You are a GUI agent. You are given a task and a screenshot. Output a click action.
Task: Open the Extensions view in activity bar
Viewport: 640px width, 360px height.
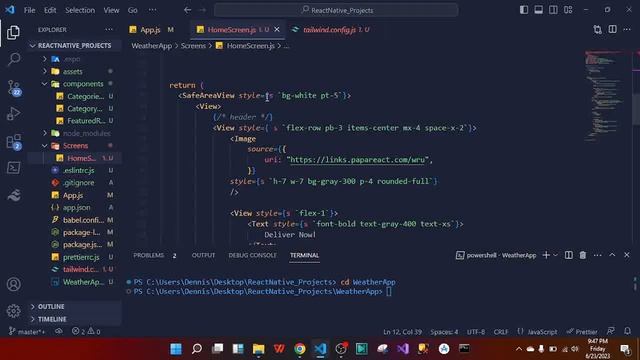[13, 142]
